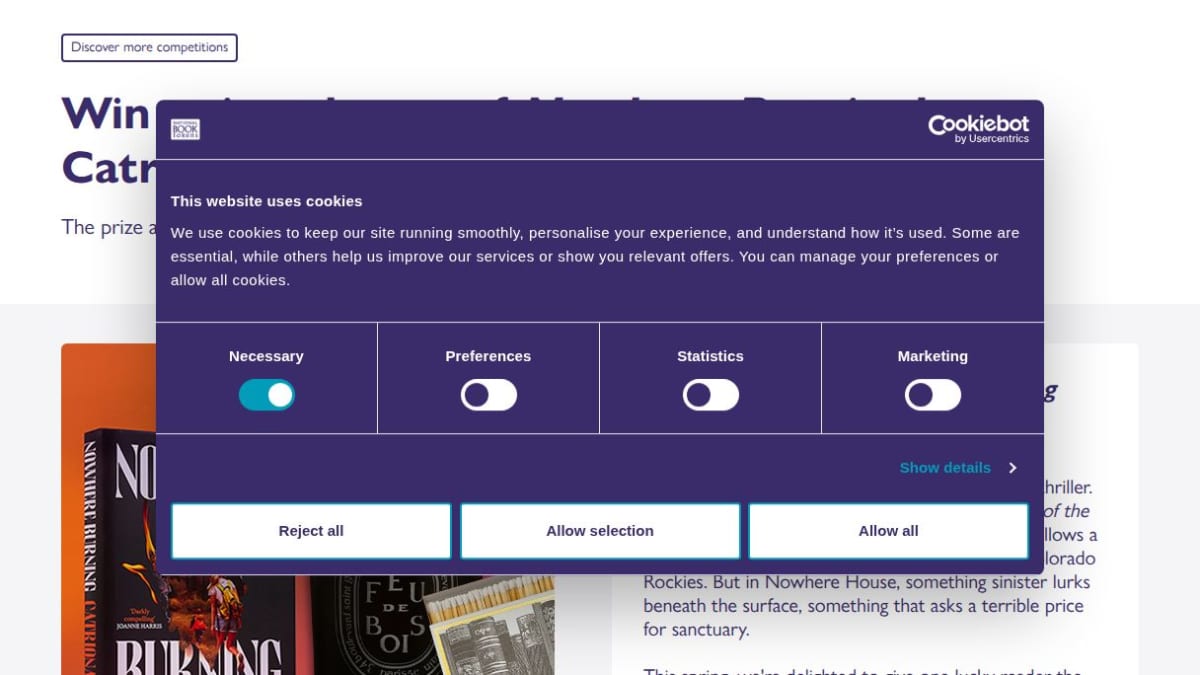
Task: Click the Preferences category label
Action: point(488,356)
